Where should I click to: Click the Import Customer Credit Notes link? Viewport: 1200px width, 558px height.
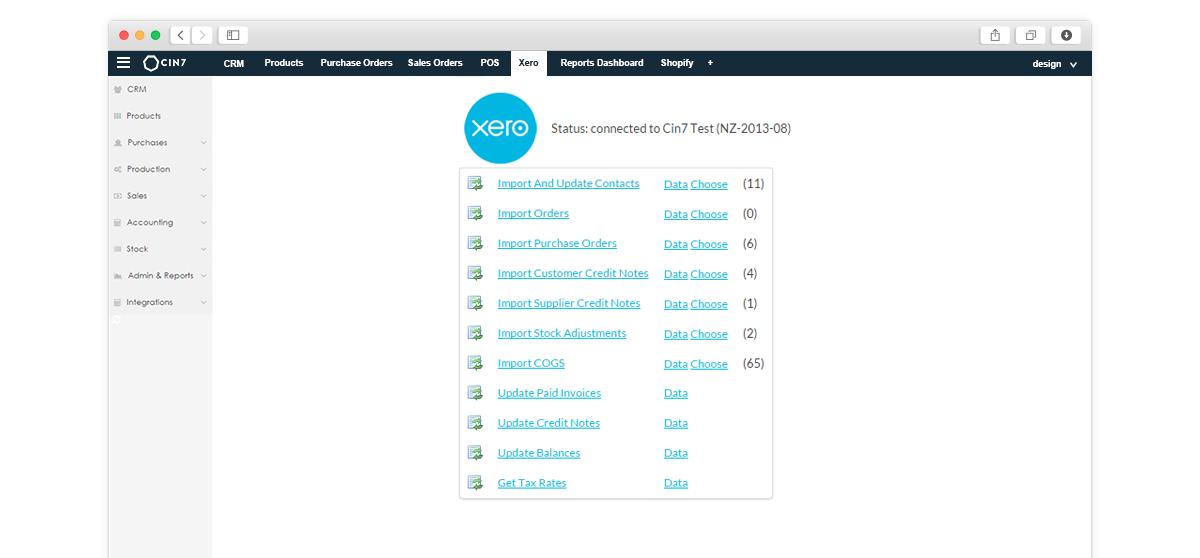click(573, 274)
